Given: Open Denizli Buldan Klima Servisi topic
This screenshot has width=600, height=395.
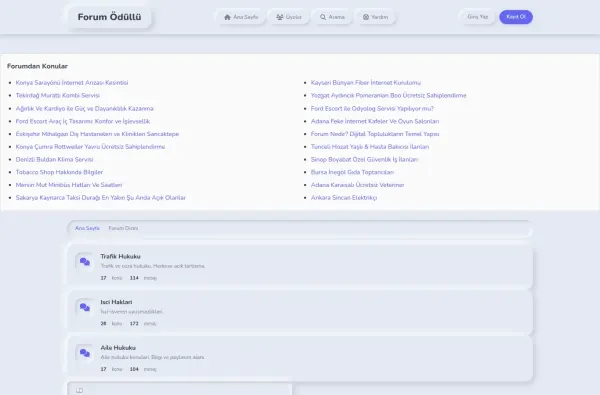Looking at the screenshot, I should click(54, 159).
